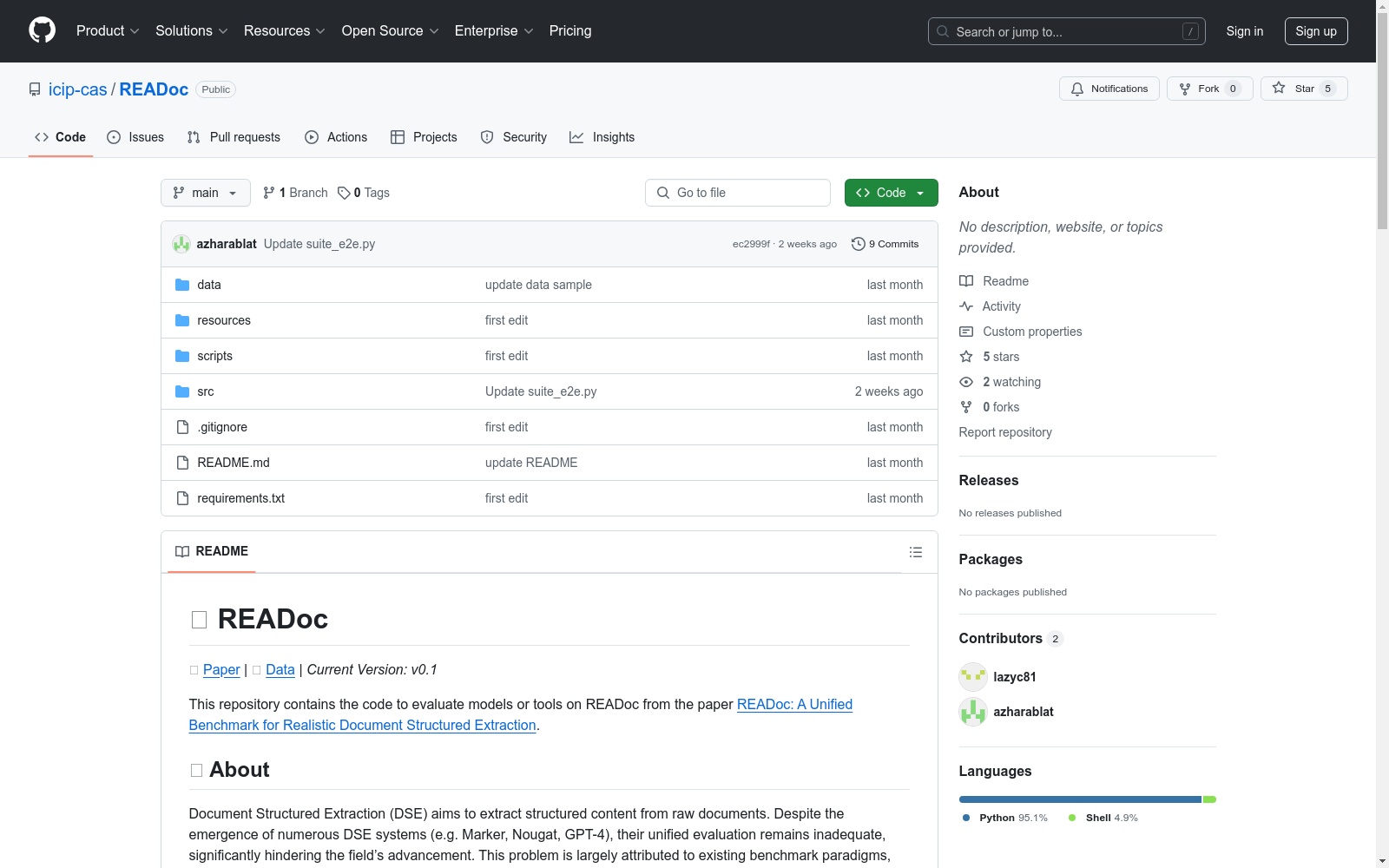Screen dimensions: 1389x868
Task: Open the README outline list icon
Action: [916, 552]
